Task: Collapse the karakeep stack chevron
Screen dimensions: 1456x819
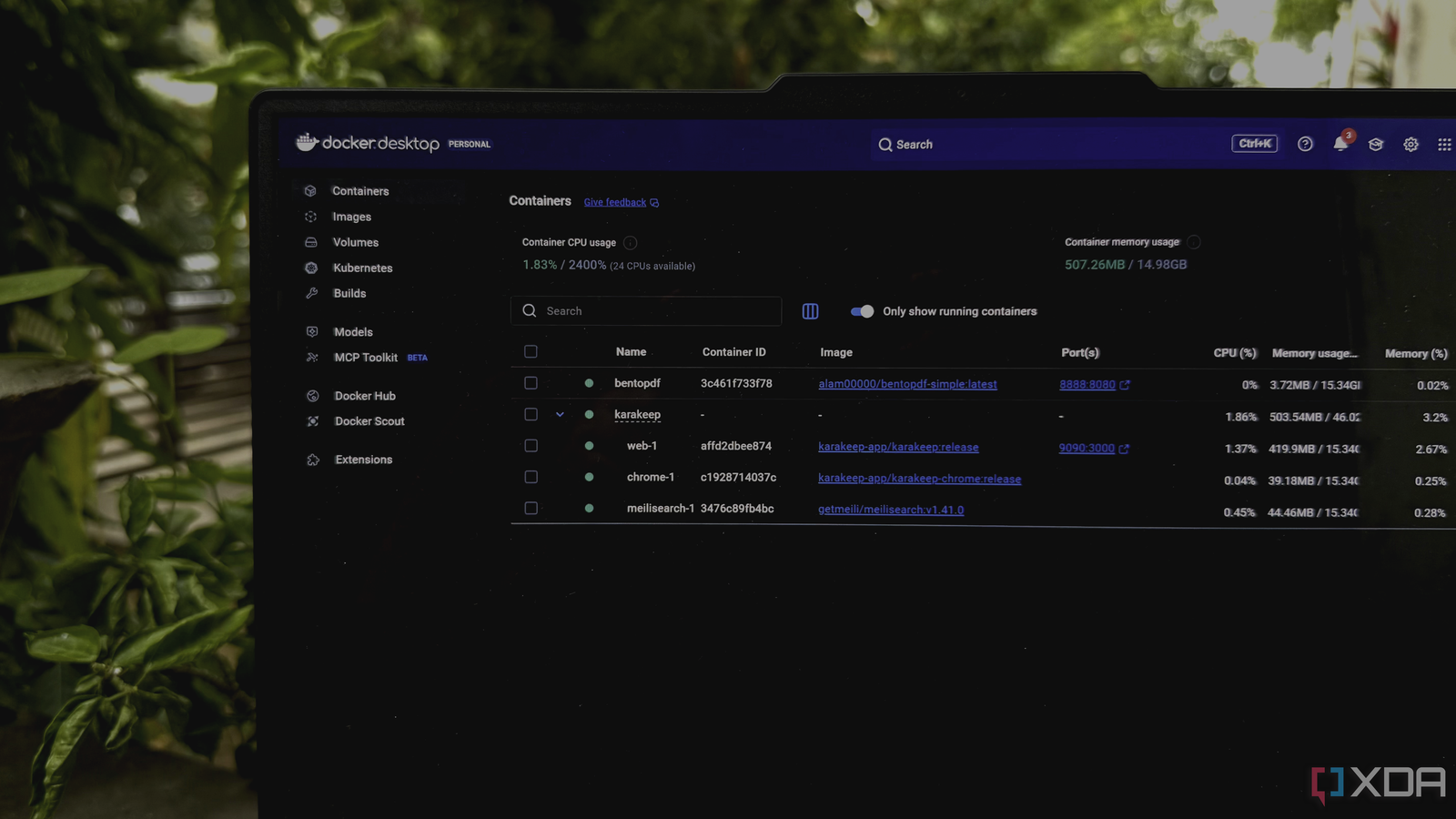Action: (560, 414)
